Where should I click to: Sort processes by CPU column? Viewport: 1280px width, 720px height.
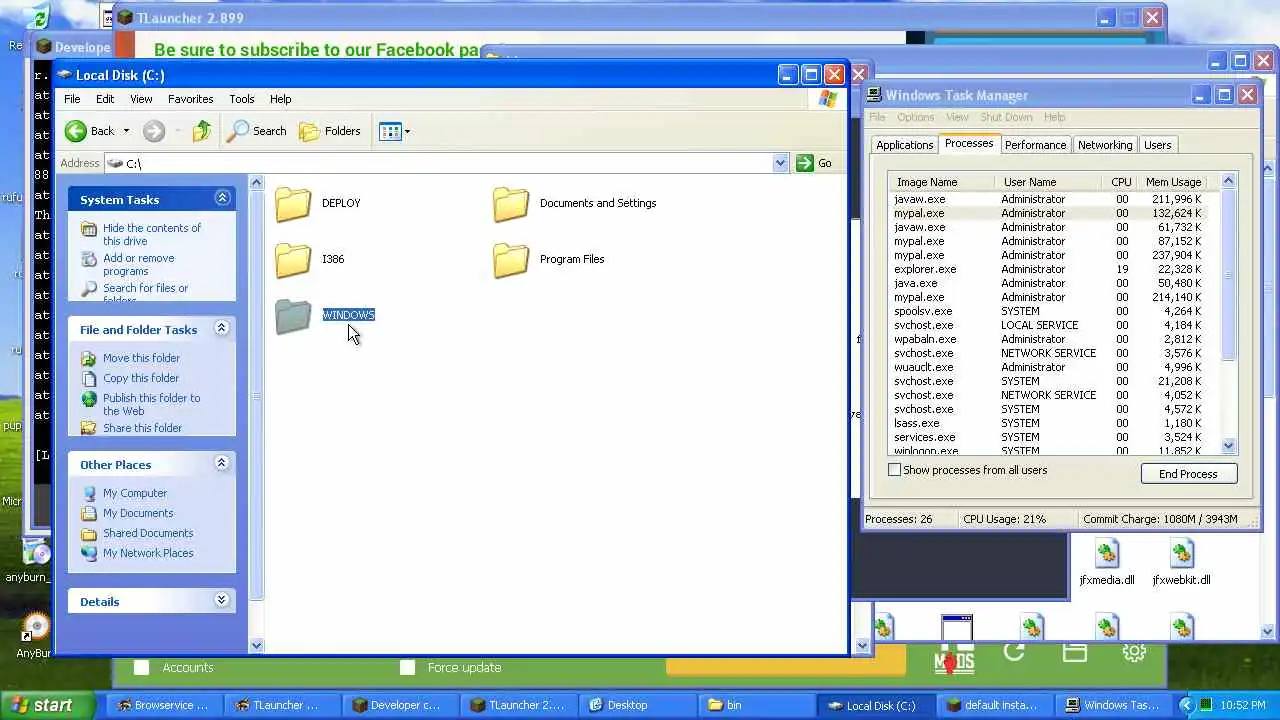[1120, 182]
